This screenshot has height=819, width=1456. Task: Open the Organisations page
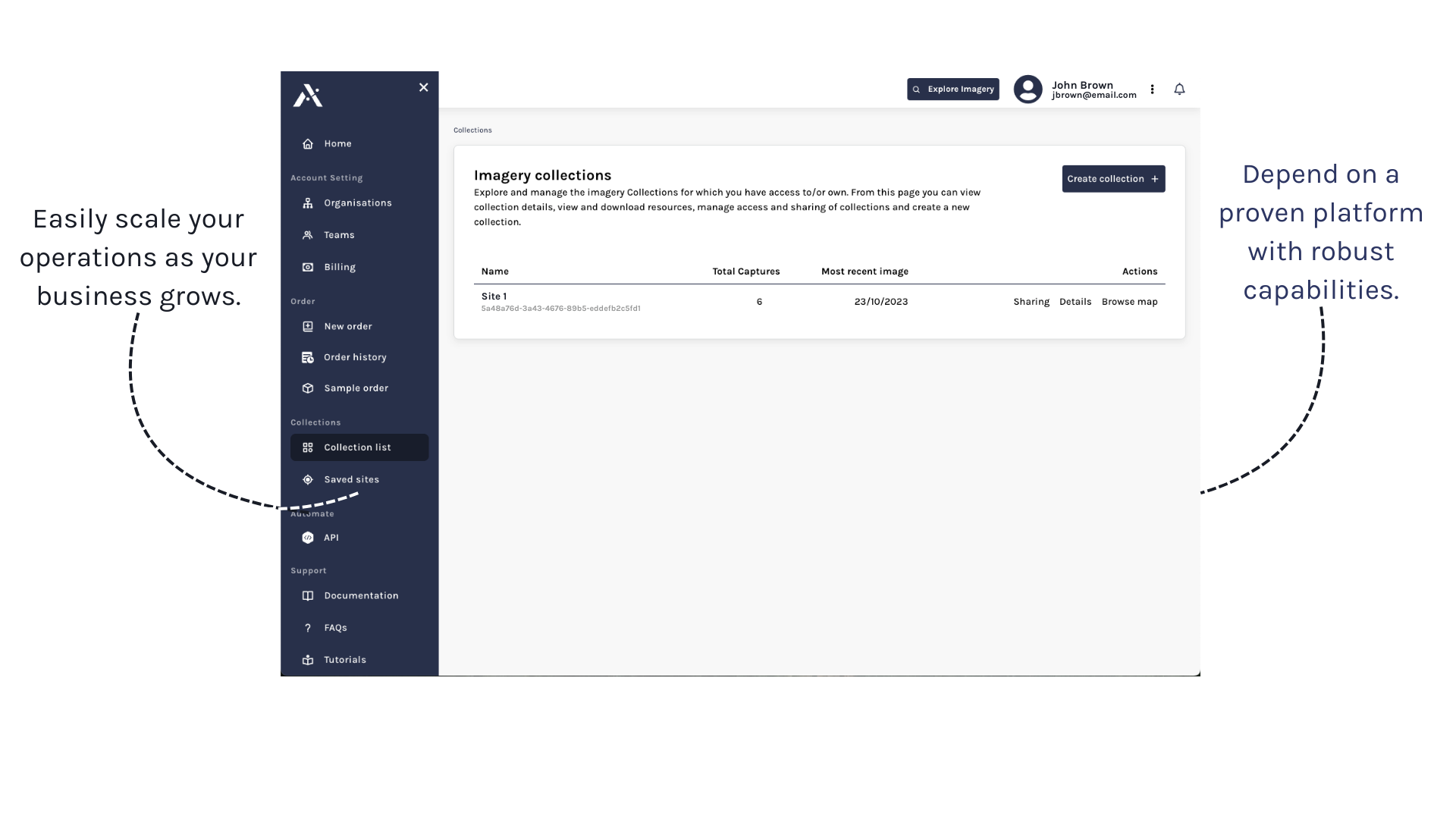(357, 203)
